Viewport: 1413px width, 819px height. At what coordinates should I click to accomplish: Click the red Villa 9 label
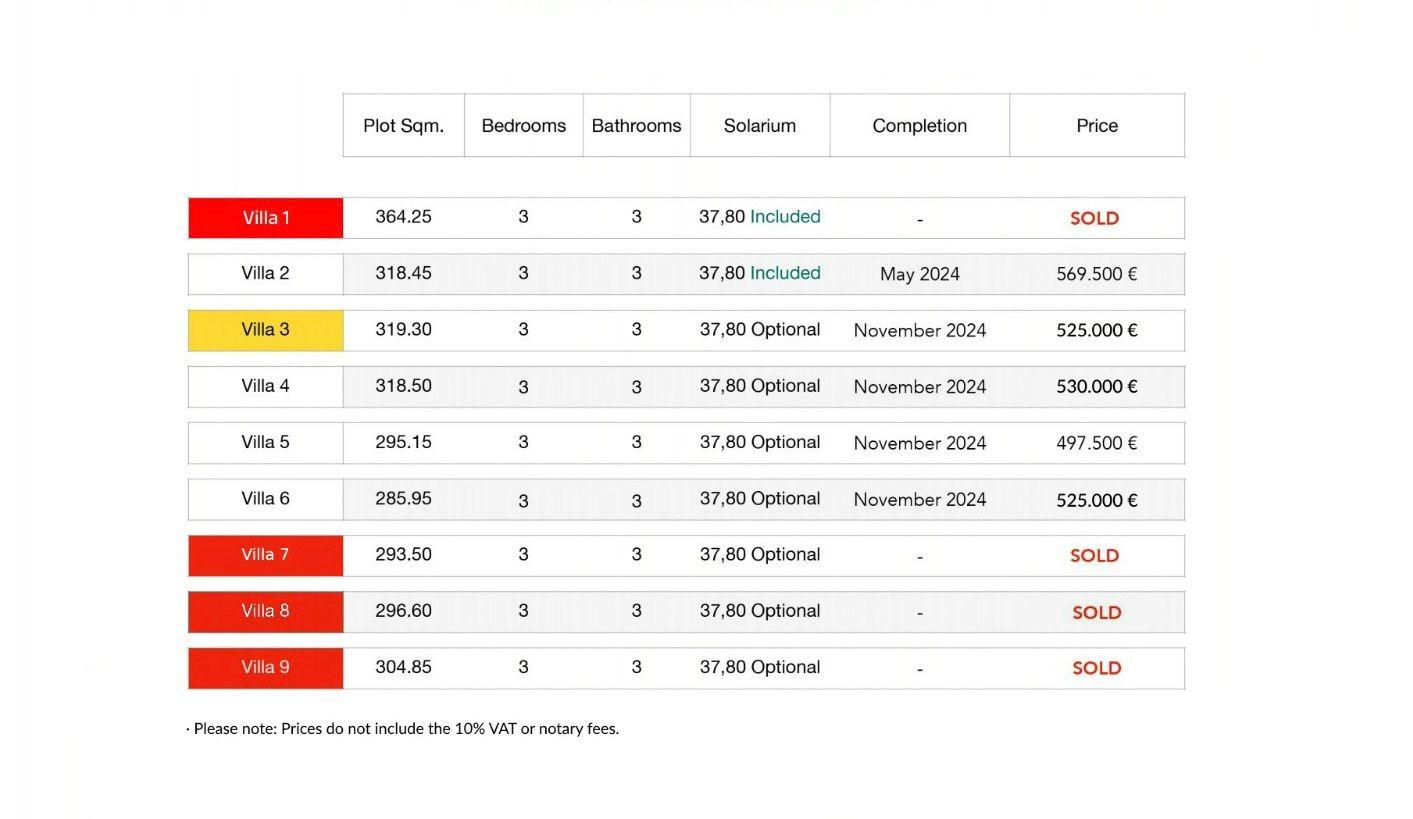tap(266, 668)
